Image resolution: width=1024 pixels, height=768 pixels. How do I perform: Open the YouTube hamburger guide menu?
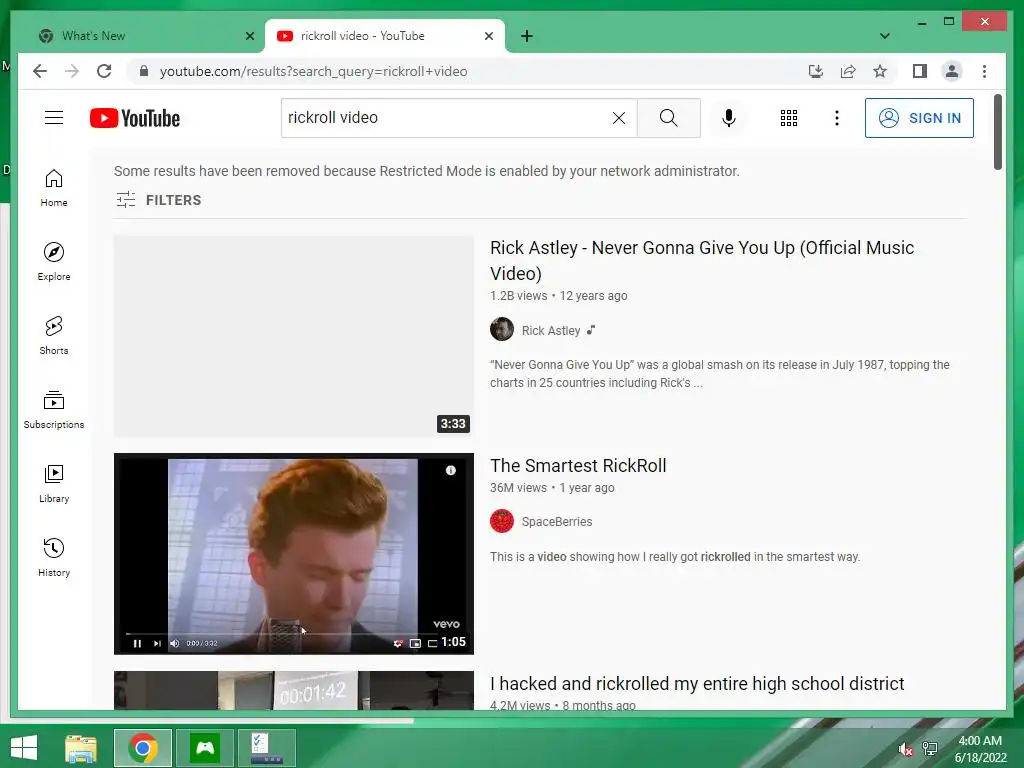(x=54, y=118)
